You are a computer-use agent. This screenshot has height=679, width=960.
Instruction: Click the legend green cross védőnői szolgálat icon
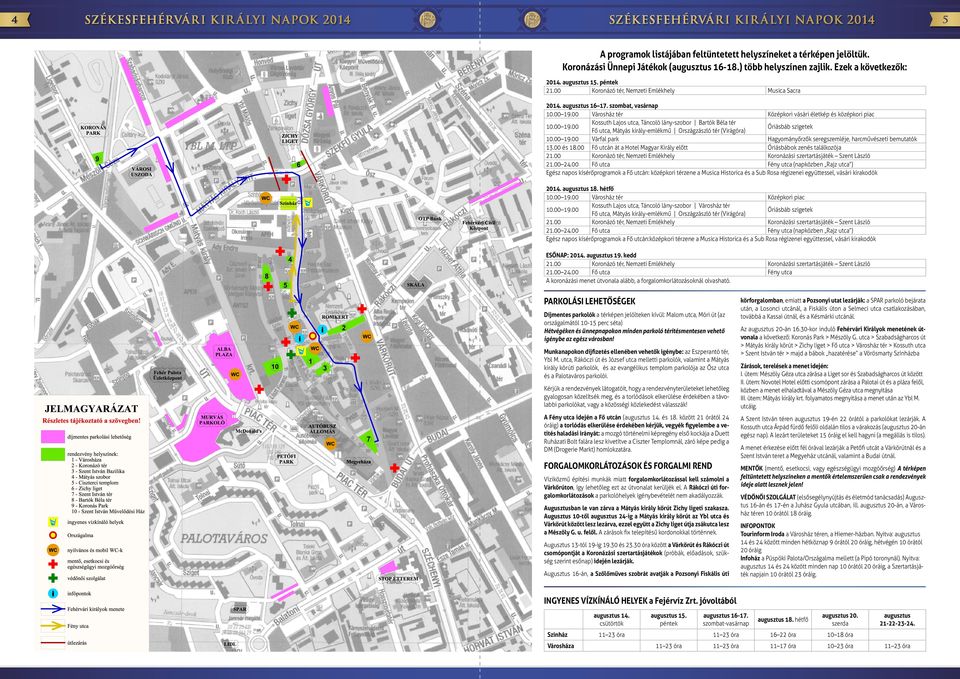[x=53, y=578]
